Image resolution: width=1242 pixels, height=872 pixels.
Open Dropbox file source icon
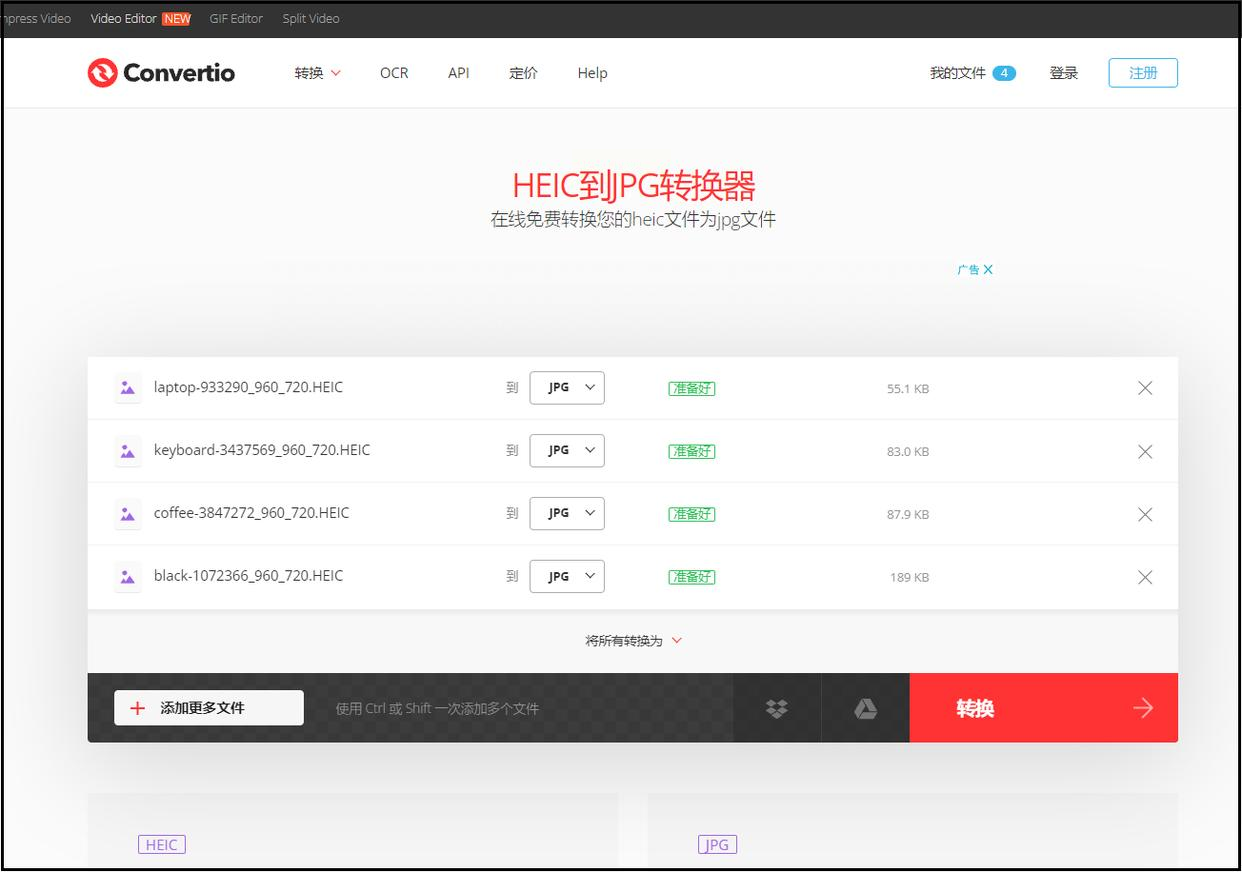tap(777, 708)
